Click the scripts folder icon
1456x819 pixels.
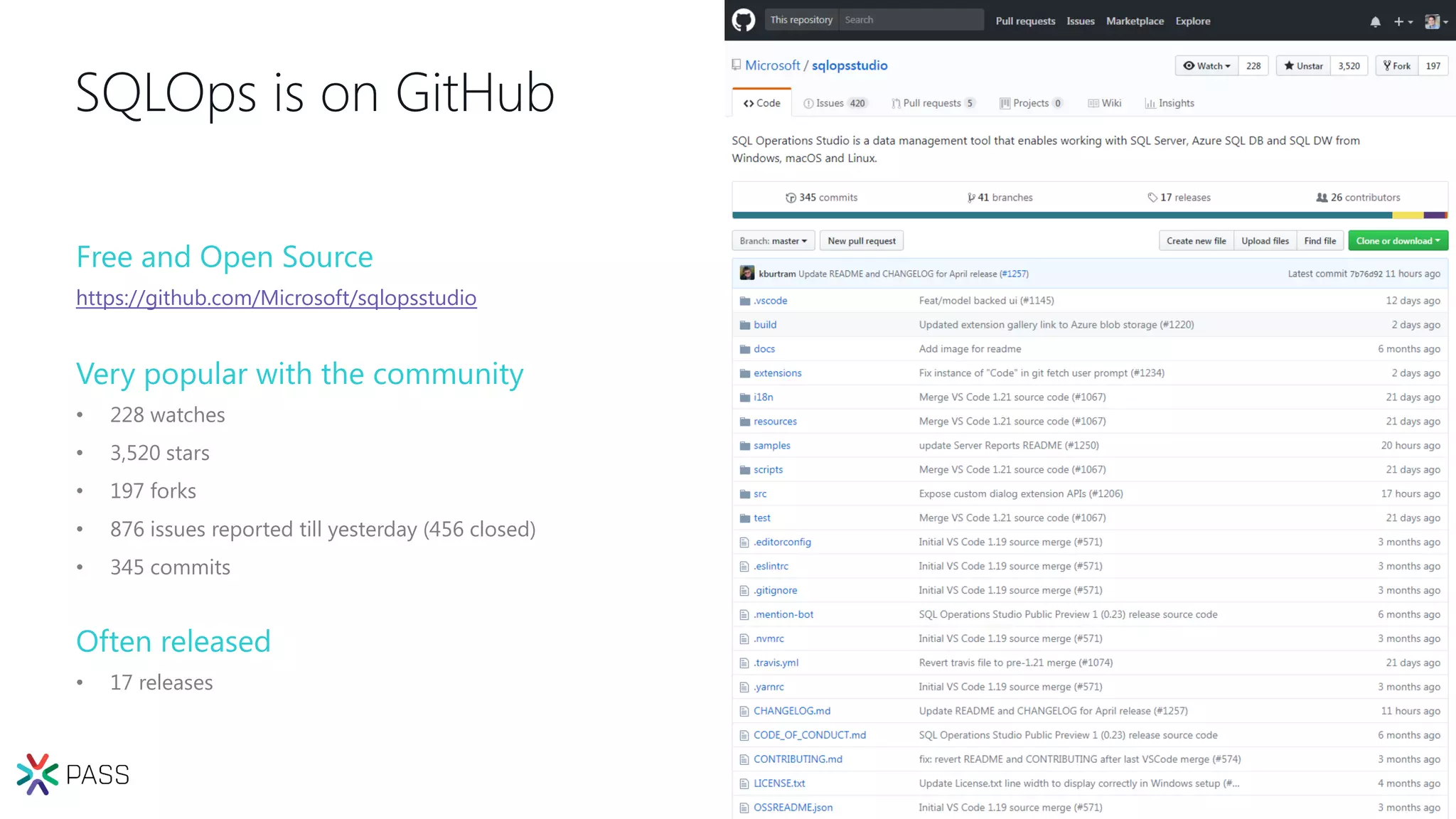[x=744, y=470]
